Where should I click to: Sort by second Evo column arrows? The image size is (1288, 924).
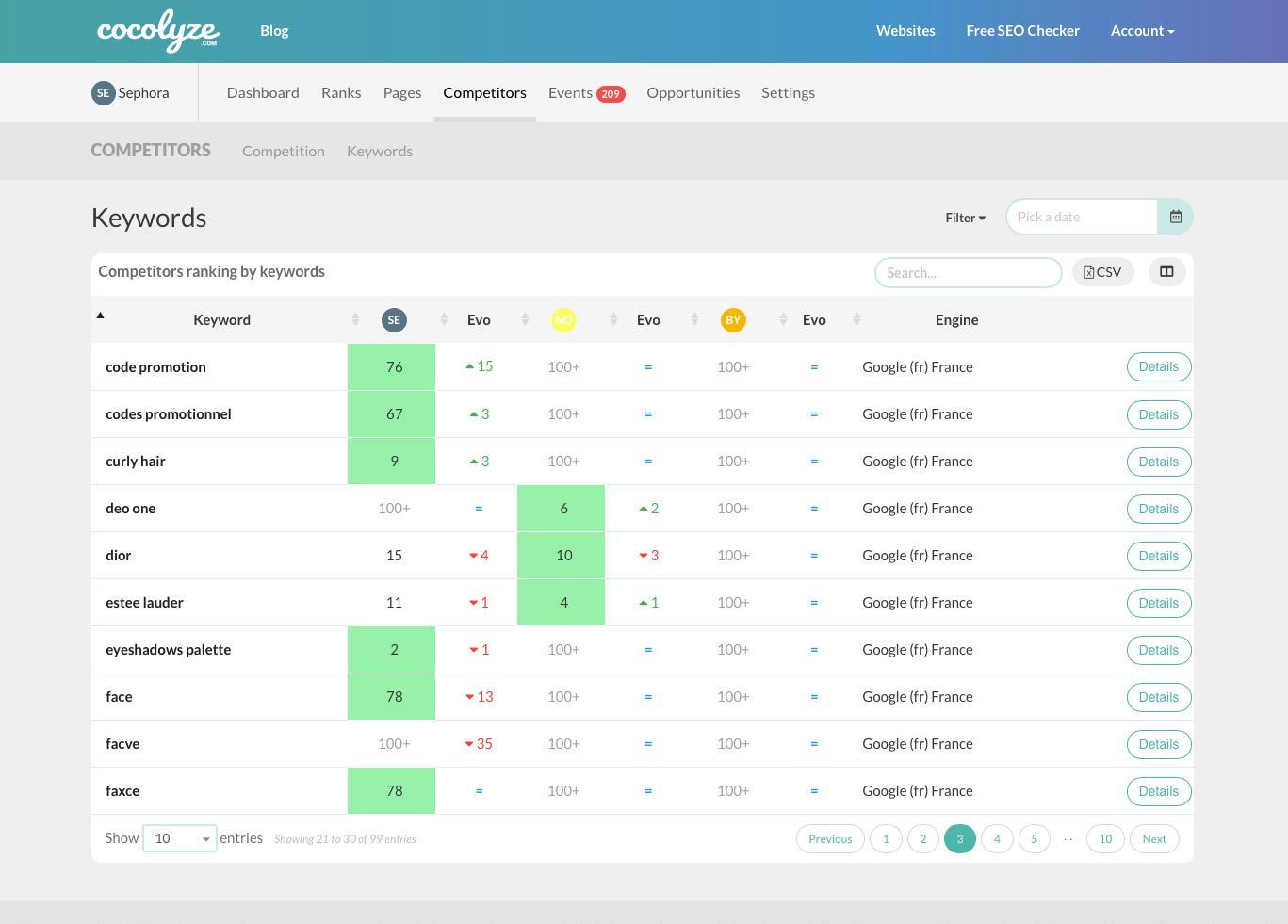point(694,319)
